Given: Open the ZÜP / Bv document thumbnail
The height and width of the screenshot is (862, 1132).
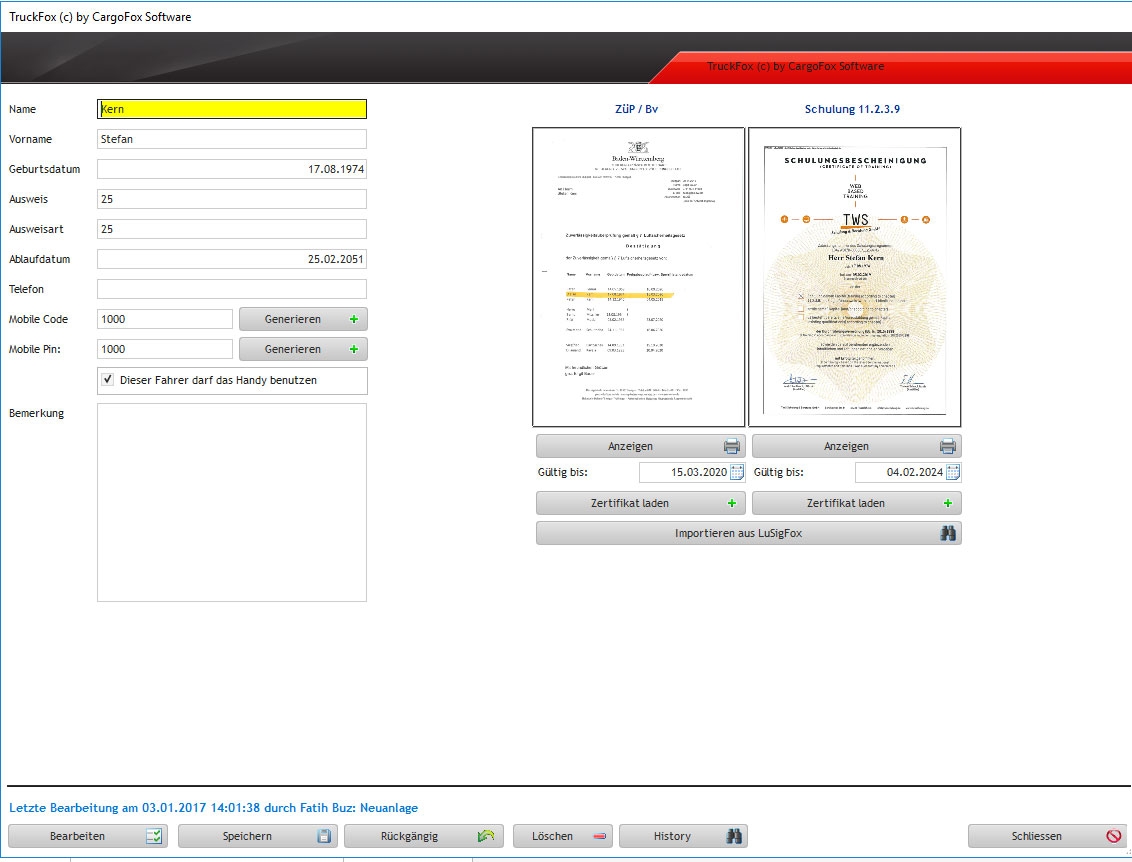Looking at the screenshot, I should tap(638, 277).
